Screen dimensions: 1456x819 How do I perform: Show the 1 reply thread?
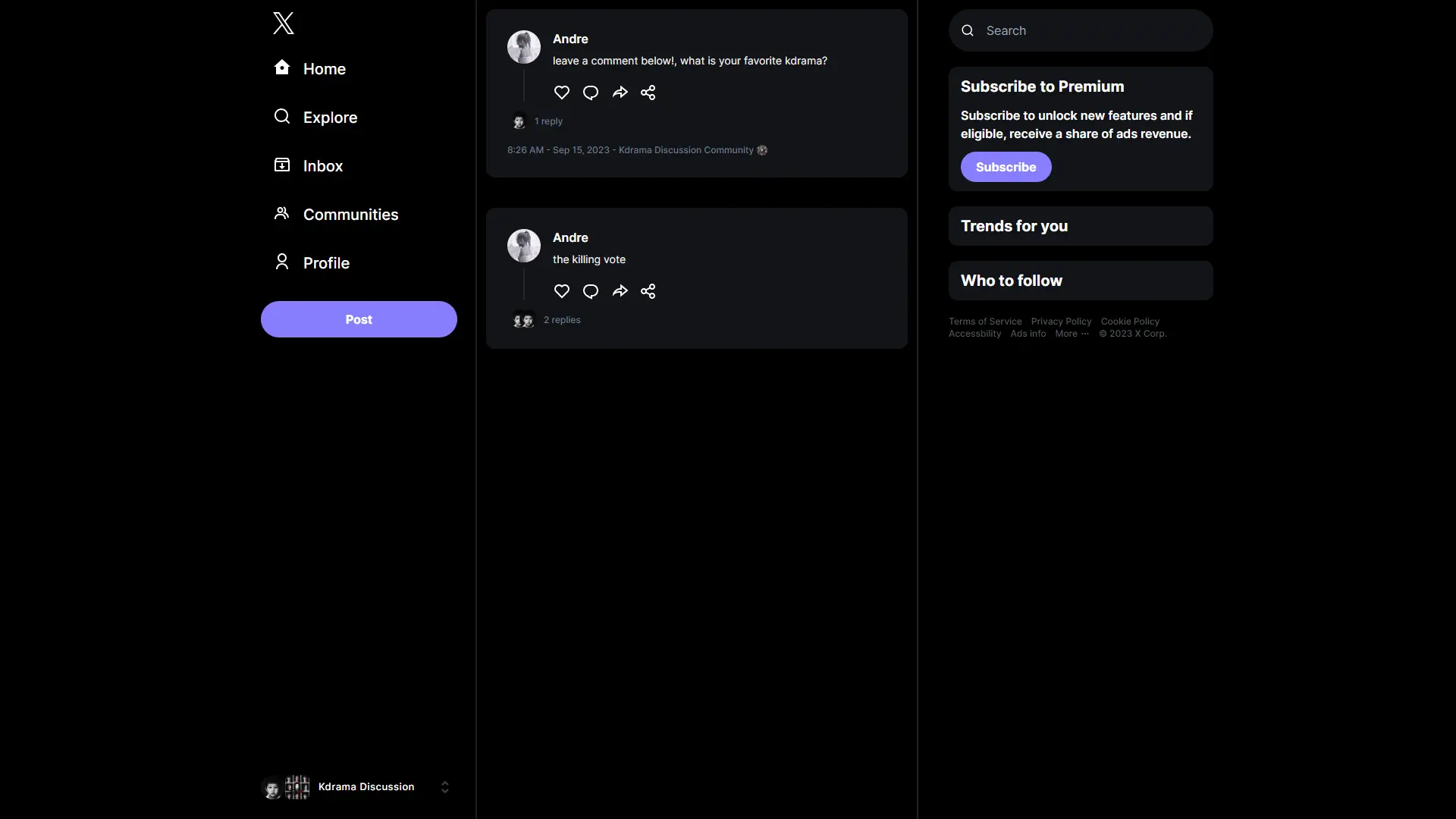[548, 121]
